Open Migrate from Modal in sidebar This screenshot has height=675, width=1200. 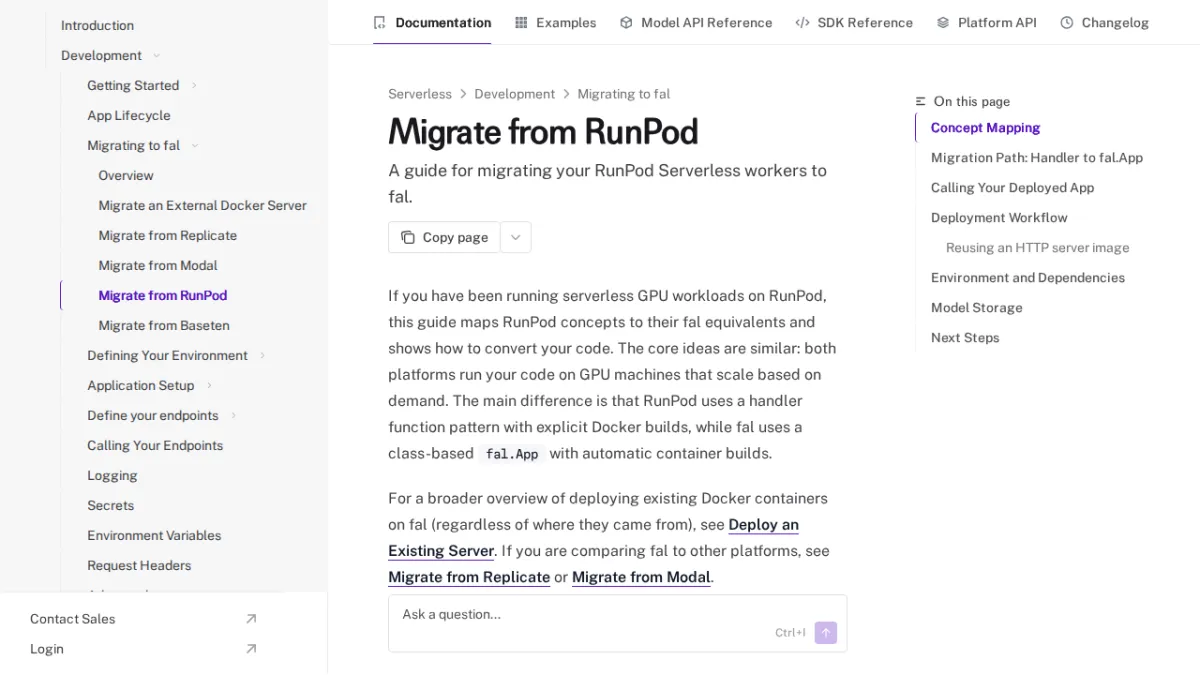(x=158, y=265)
